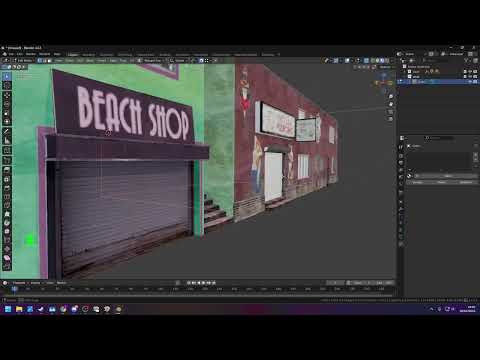Select the Add Cube tool

pos(7,150)
